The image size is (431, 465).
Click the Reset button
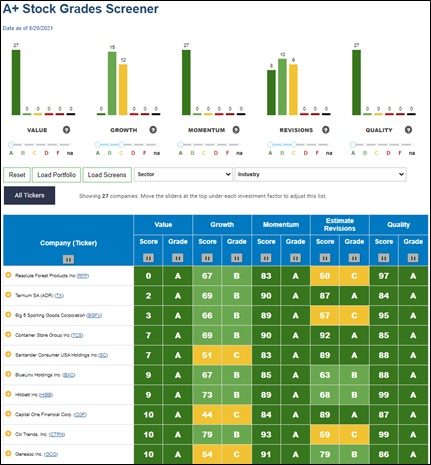coord(17,175)
